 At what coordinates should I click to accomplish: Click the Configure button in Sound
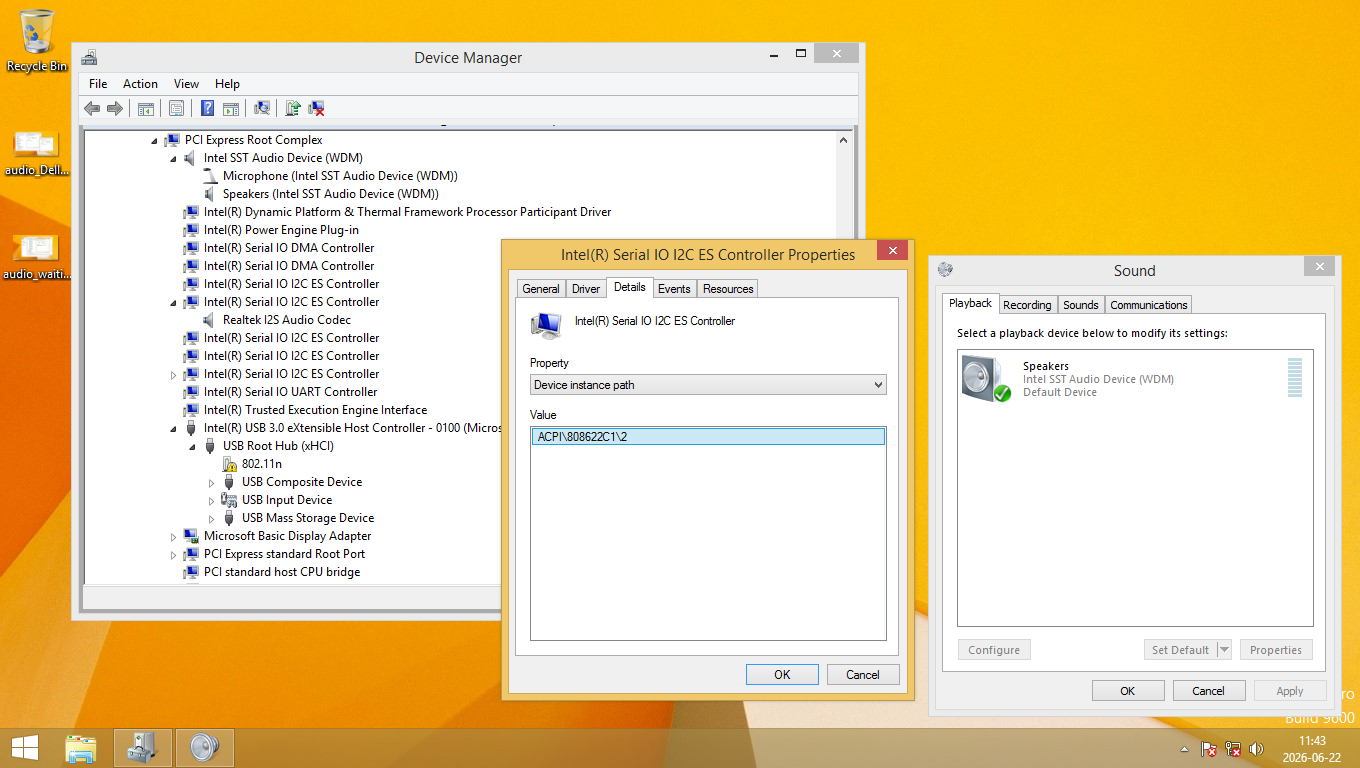click(x=994, y=650)
